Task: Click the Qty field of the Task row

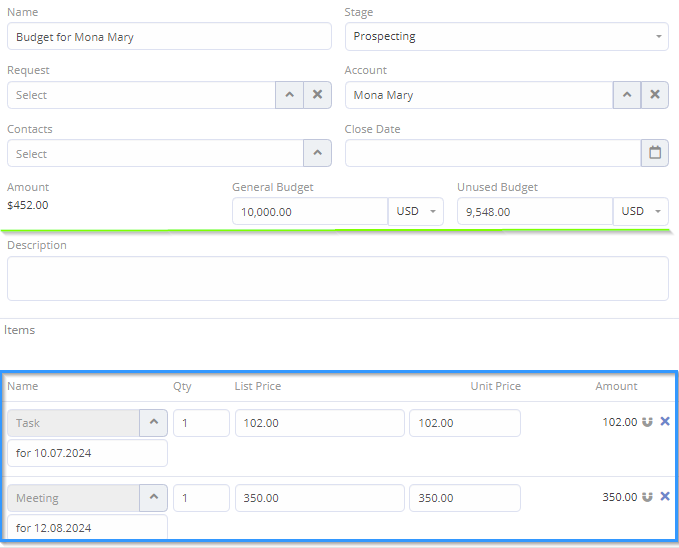Action: point(201,423)
